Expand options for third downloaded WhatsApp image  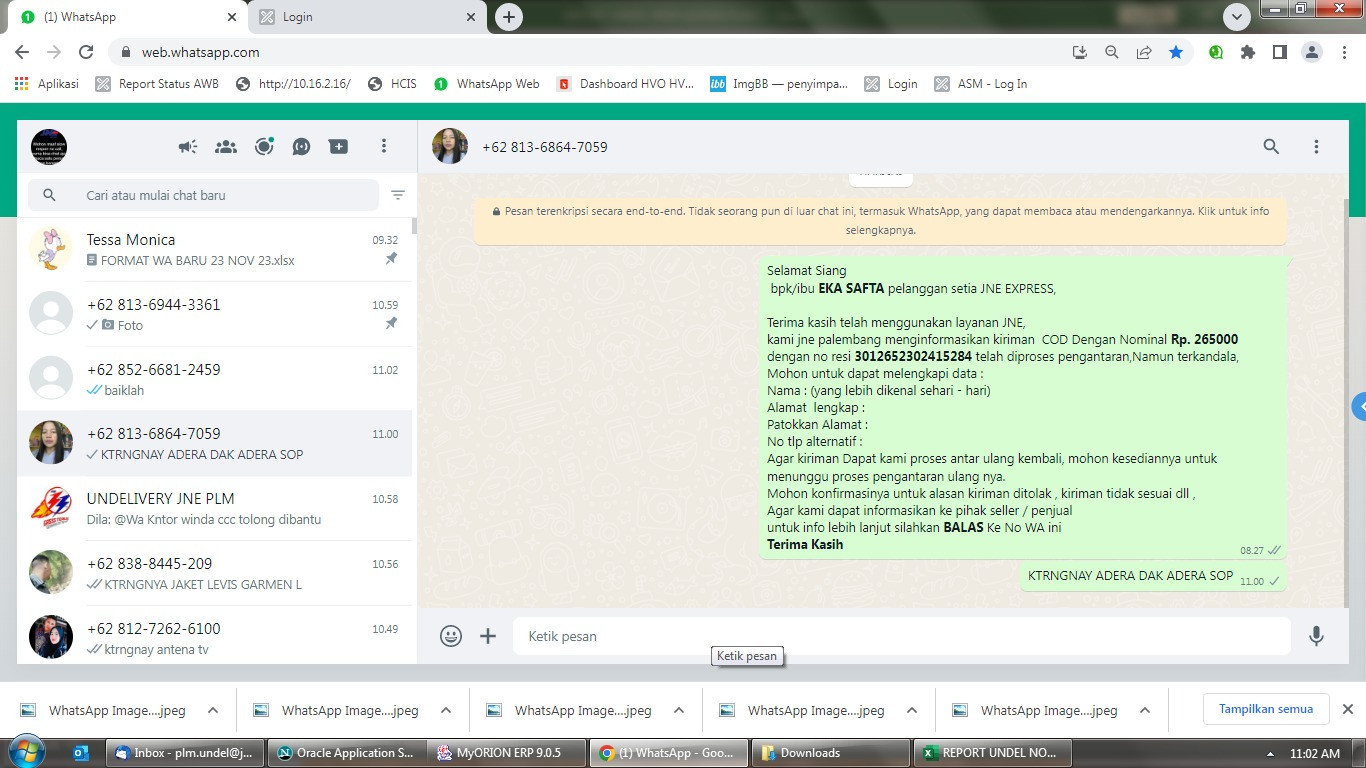click(x=679, y=710)
